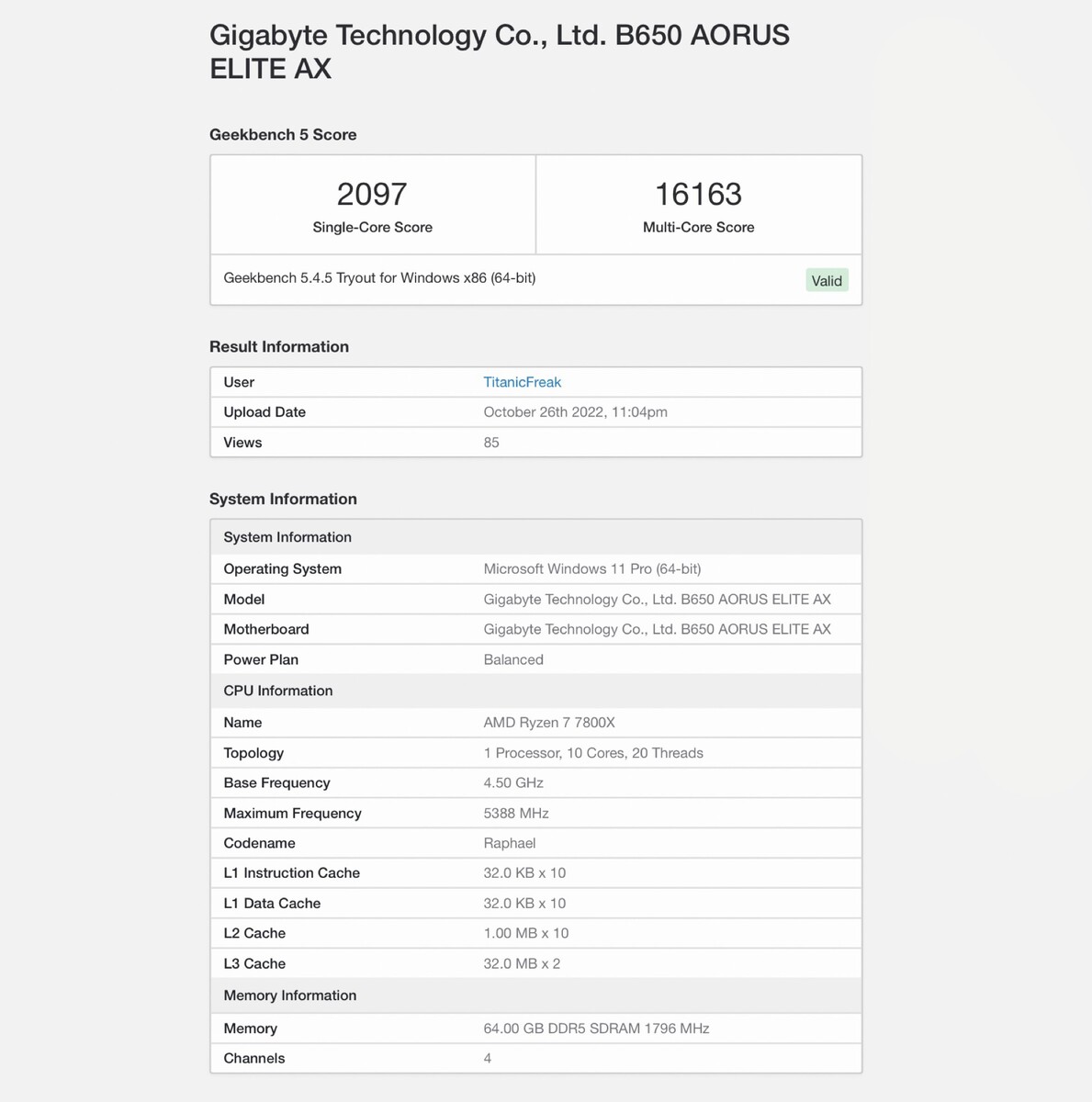Click the Maximum Frequency row label

point(292,814)
